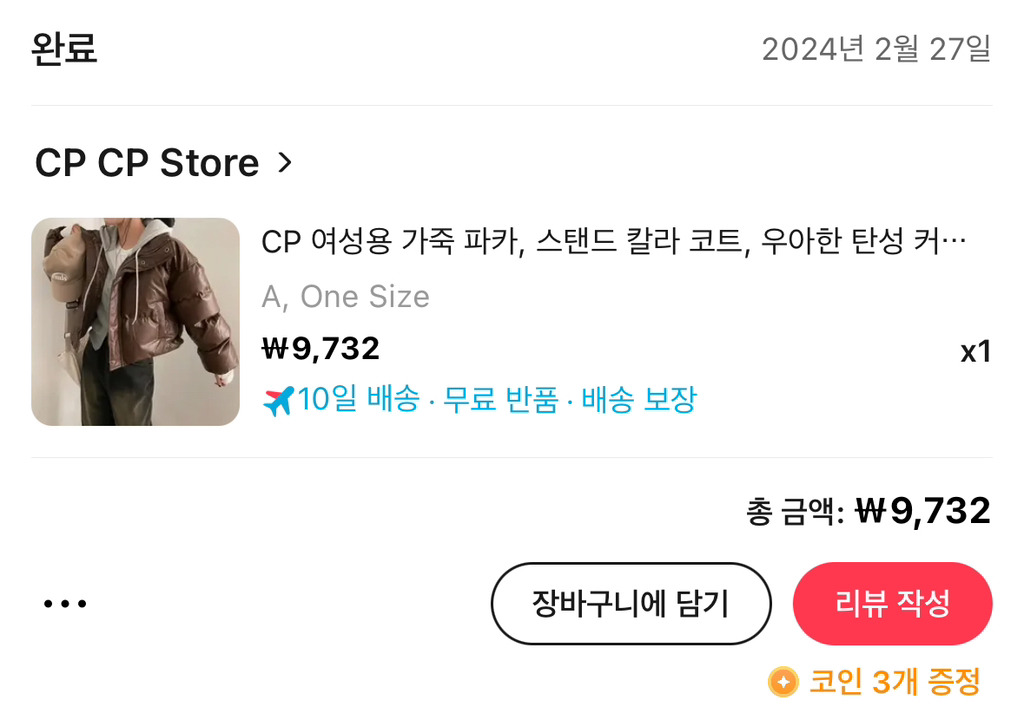Tap the item price ₩9,732 under One Size
Viewport: 1024px width, 726px height.
[x=321, y=349]
